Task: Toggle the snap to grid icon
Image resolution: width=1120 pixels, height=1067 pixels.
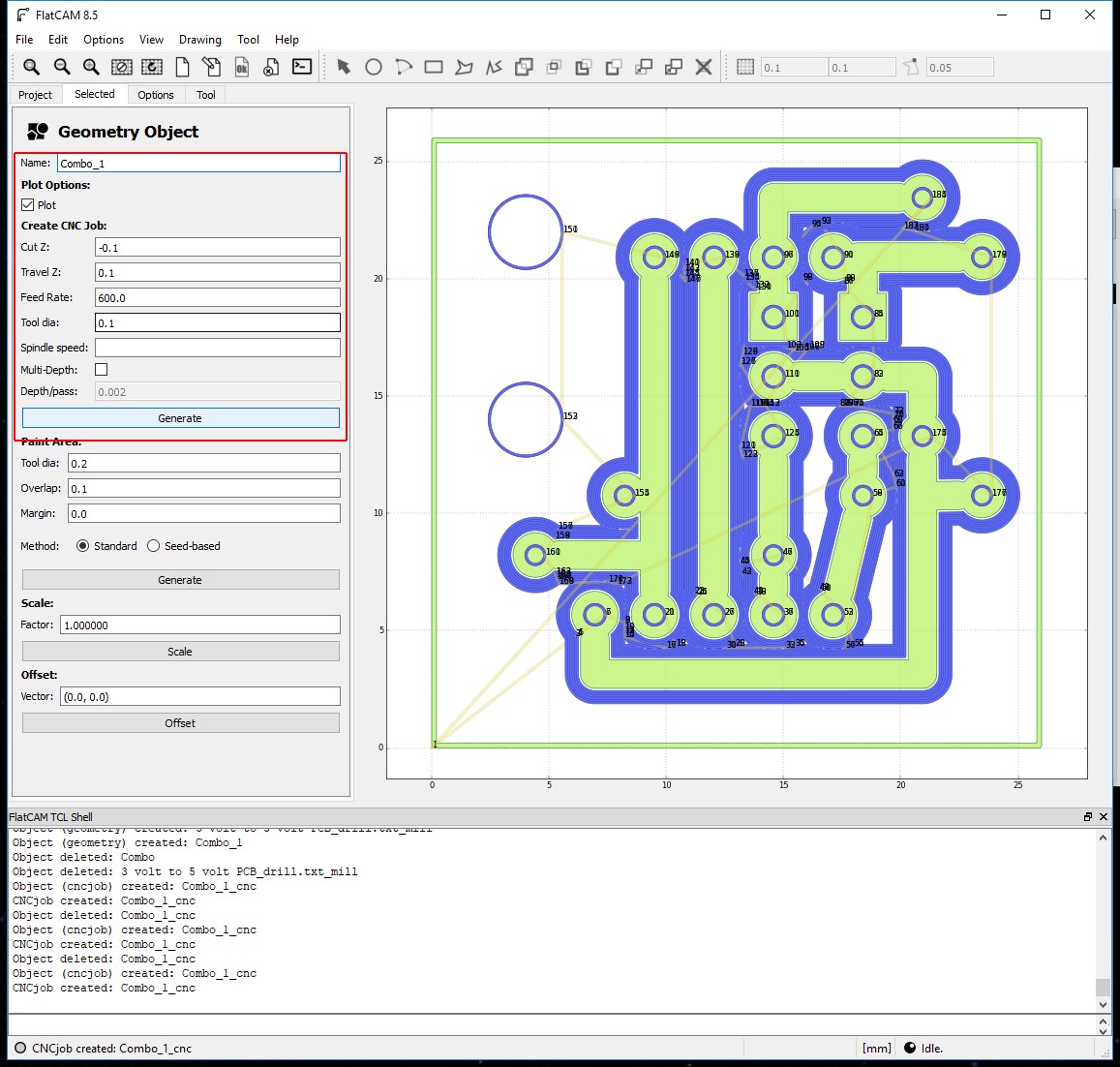Action: click(745, 67)
